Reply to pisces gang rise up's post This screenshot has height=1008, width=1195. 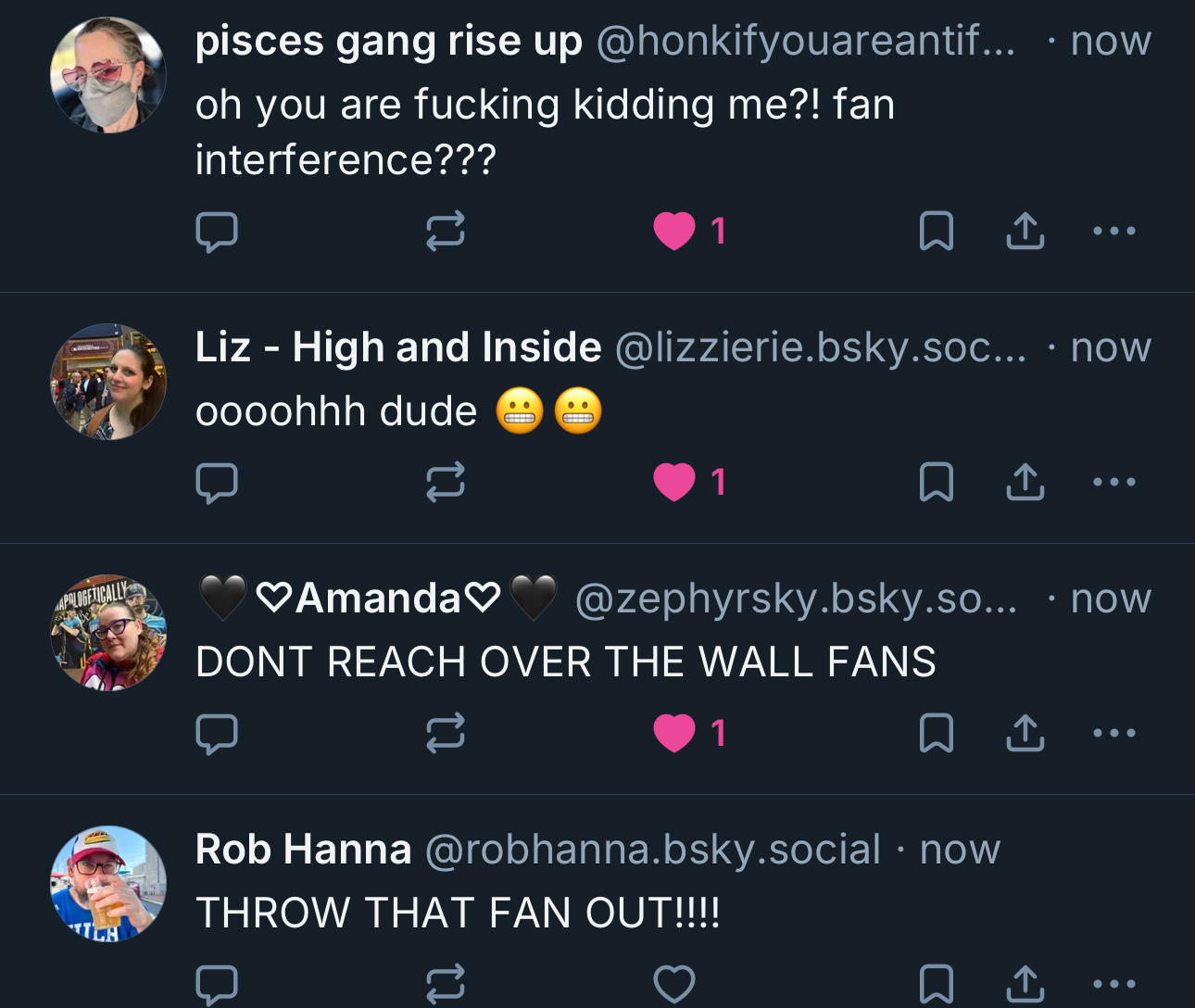[217, 232]
